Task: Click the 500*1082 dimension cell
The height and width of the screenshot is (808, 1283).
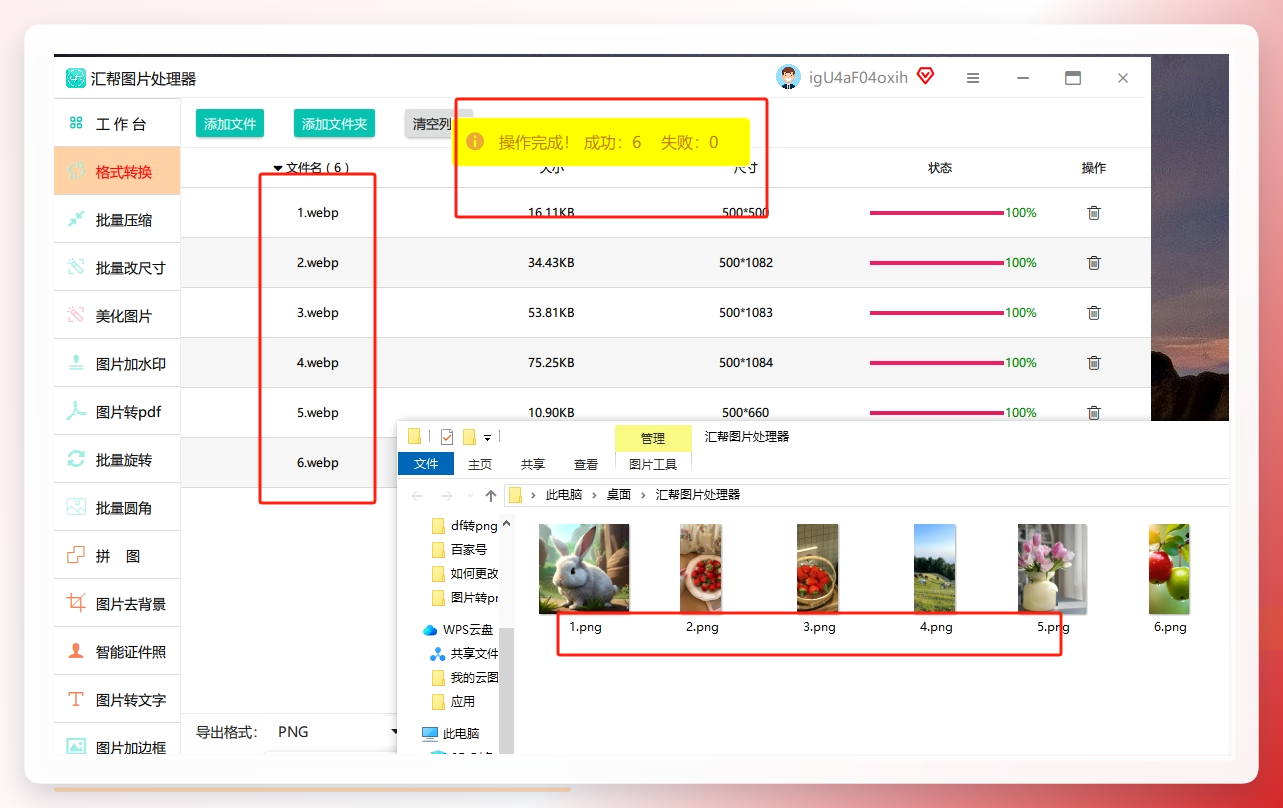Action: pyautogui.click(x=746, y=263)
